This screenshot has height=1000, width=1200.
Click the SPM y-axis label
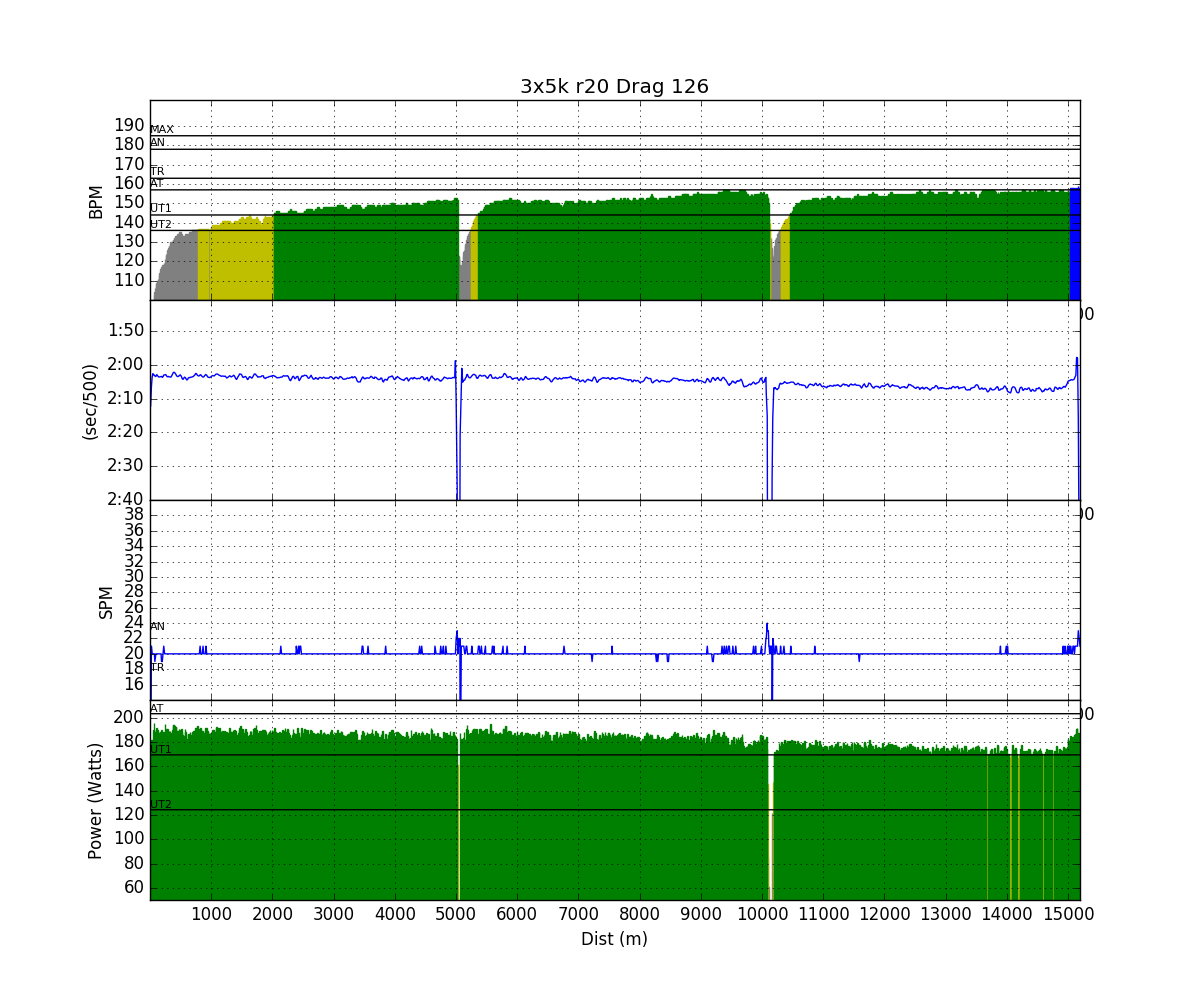pyautogui.click(x=106, y=601)
